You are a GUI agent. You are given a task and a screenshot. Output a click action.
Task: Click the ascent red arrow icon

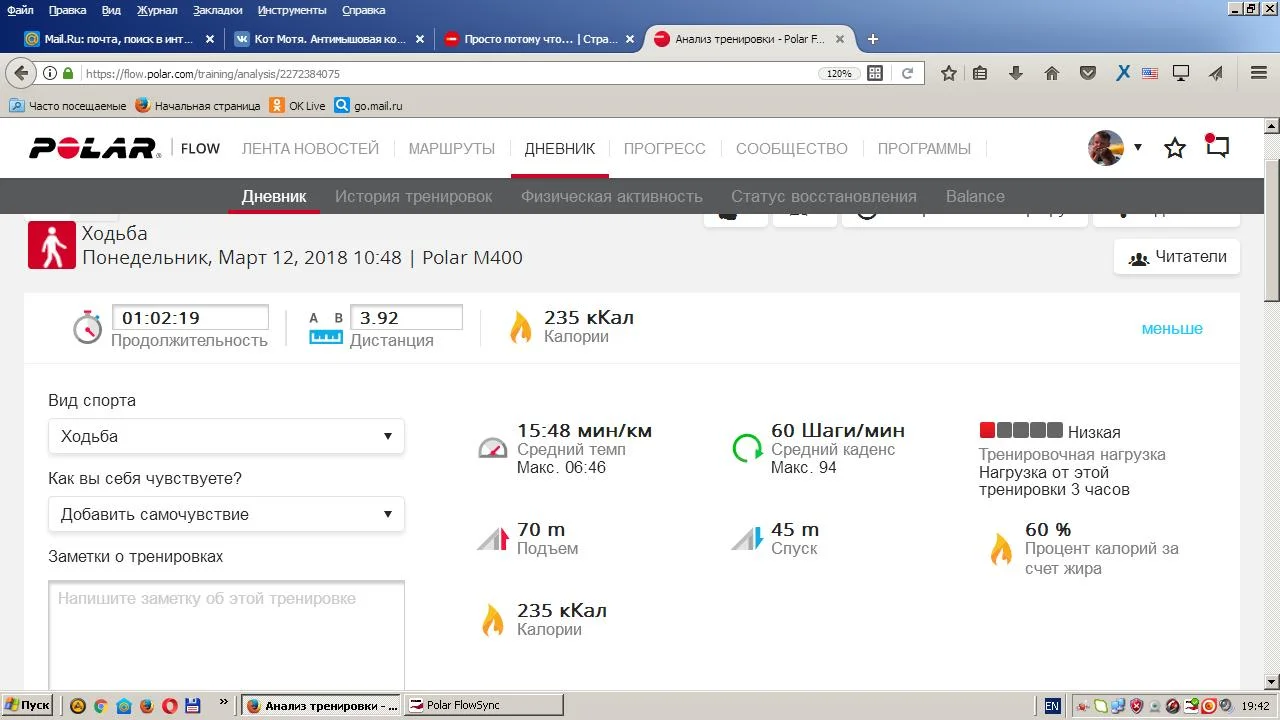(x=493, y=540)
